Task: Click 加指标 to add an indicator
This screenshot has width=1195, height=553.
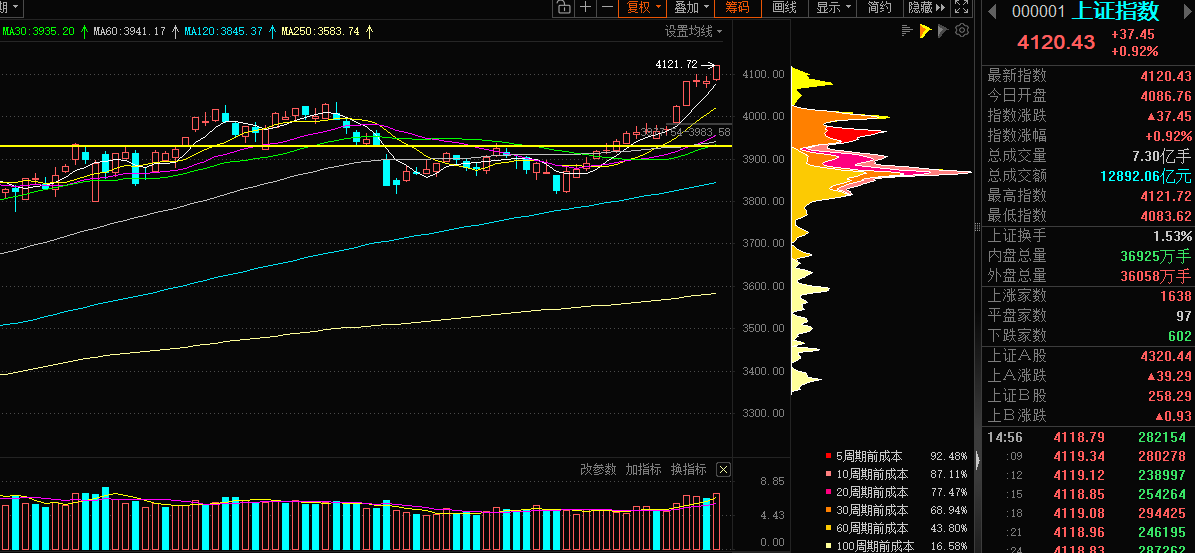Action: click(x=643, y=469)
